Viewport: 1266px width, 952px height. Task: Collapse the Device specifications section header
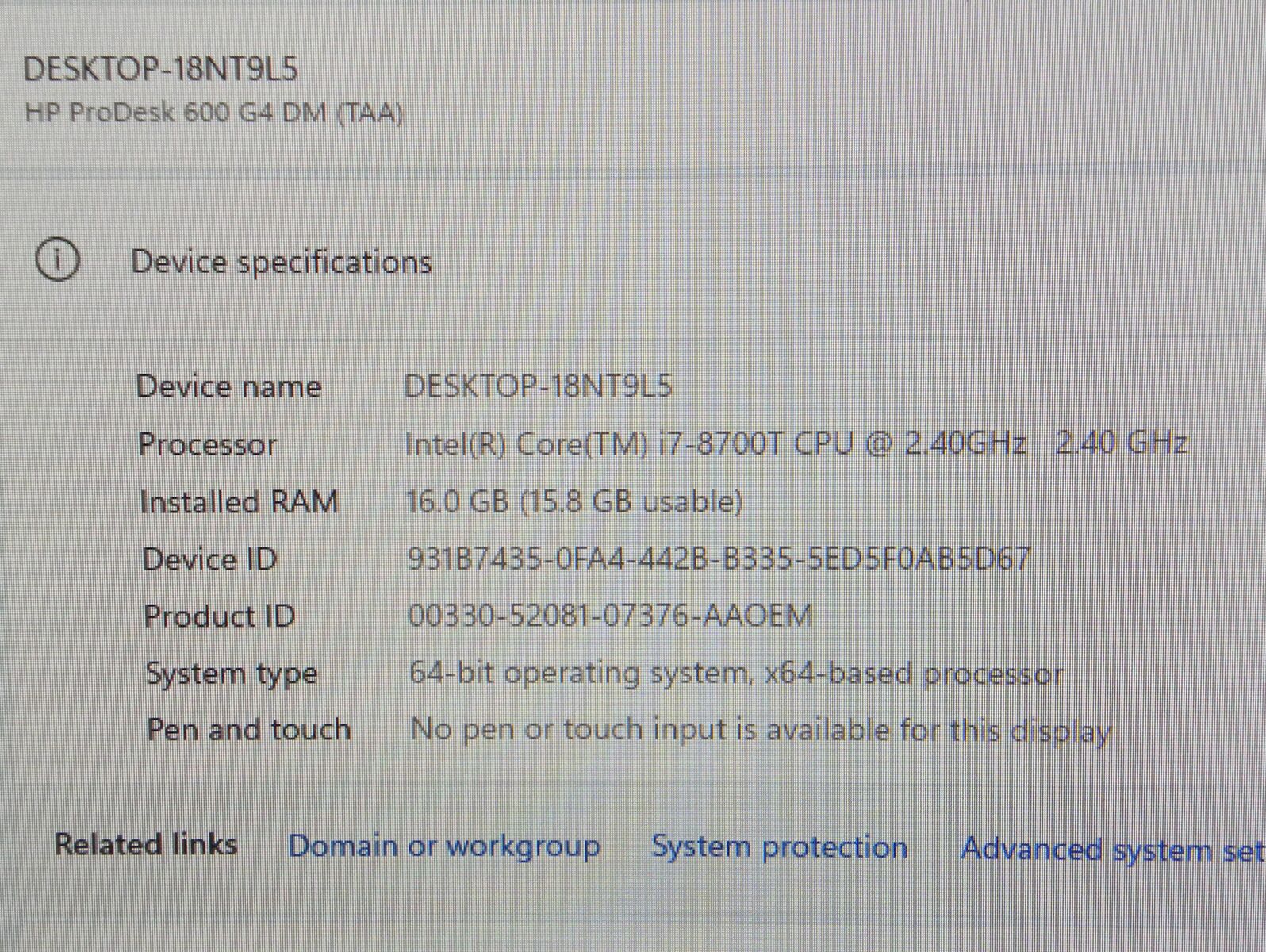tap(281, 262)
